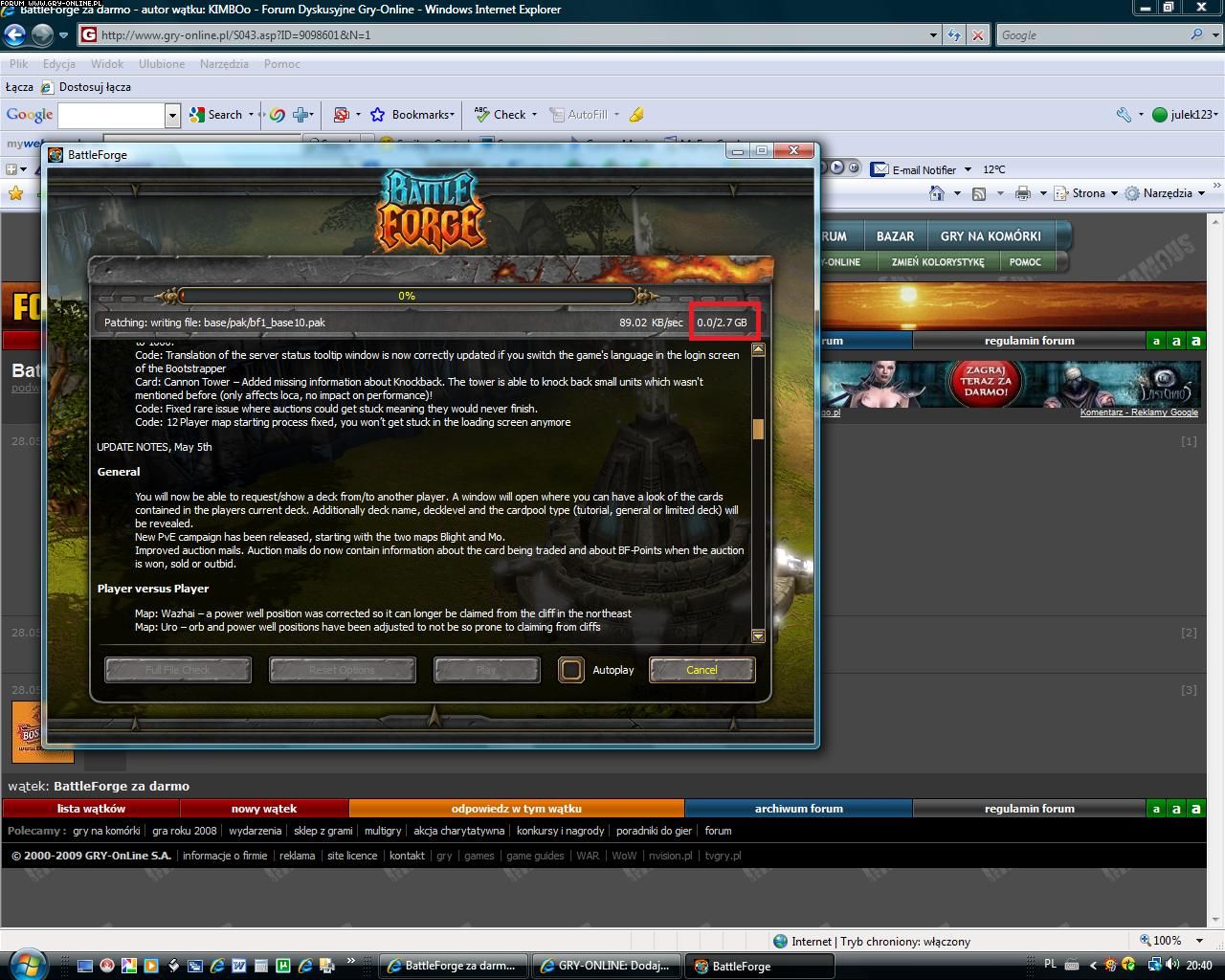Click the Google toolbar colorful swirl icon
The height and width of the screenshot is (980, 1225).
click(277, 115)
